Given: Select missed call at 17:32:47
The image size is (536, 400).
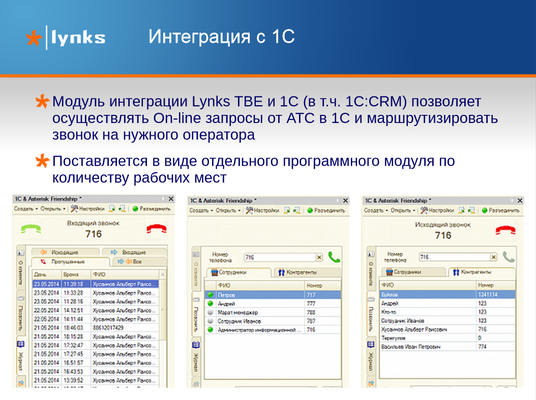Looking at the screenshot, I should coord(96,345).
